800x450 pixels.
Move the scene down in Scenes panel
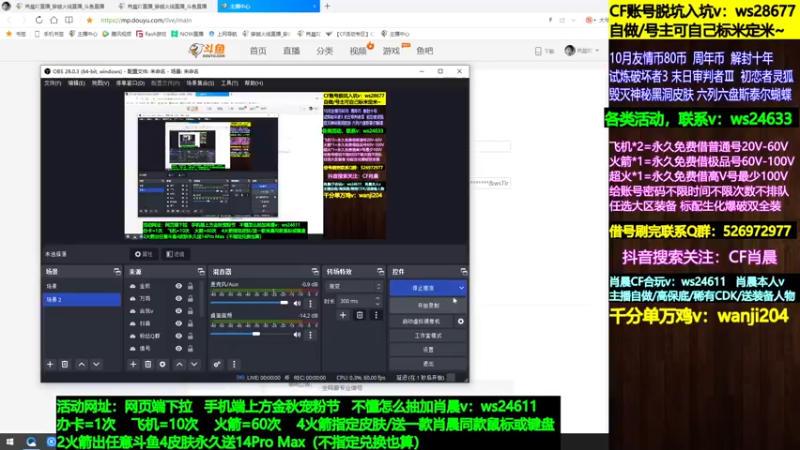96,364
